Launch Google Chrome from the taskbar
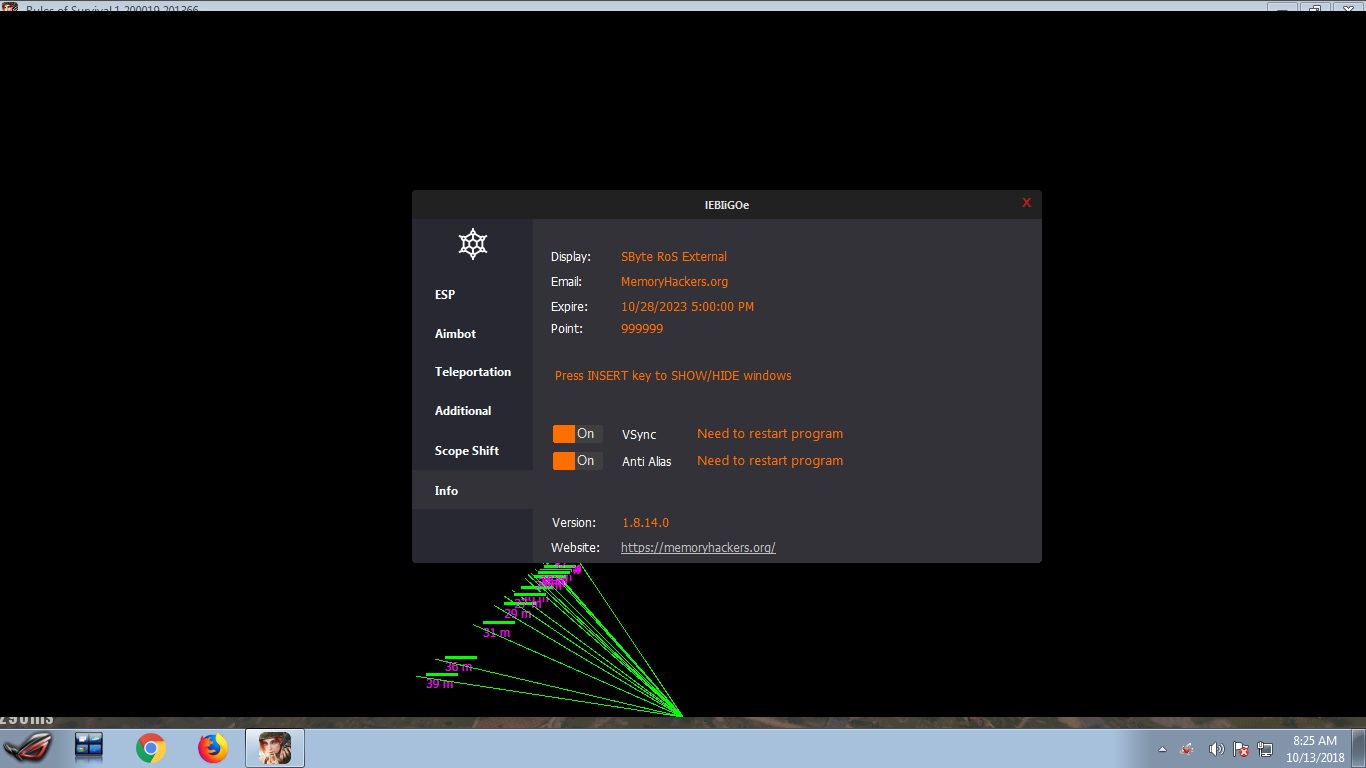Image resolution: width=1366 pixels, height=768 pixels. click(x=151, y=748)
